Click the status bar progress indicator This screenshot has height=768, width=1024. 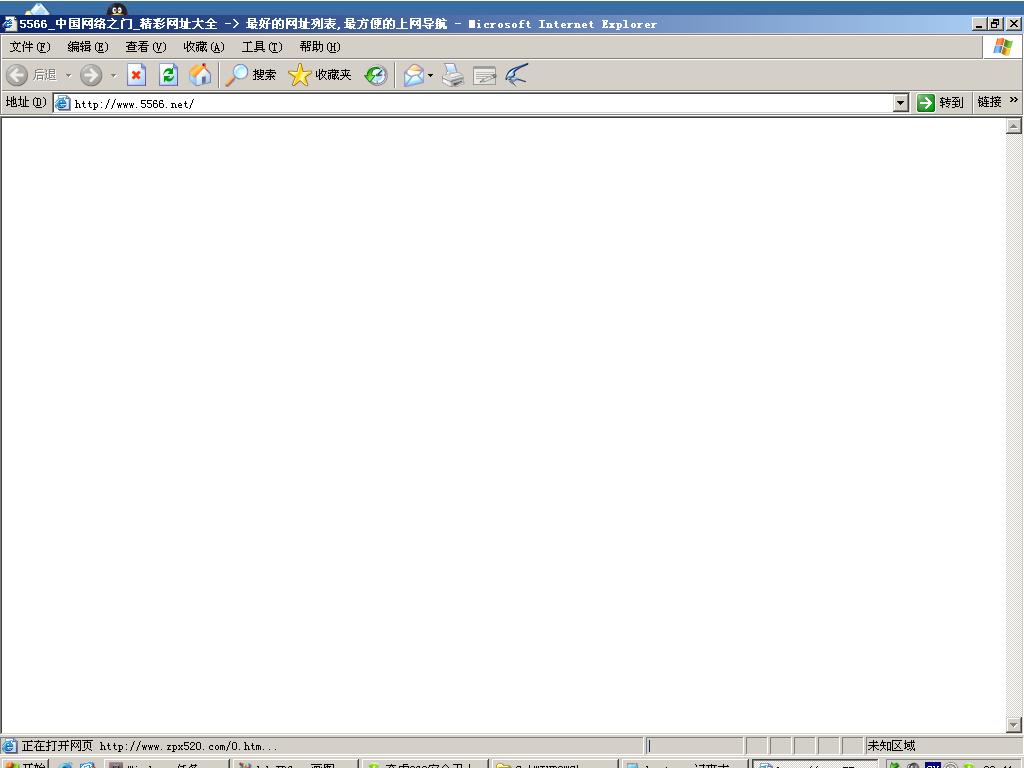(x=695, y=746)
